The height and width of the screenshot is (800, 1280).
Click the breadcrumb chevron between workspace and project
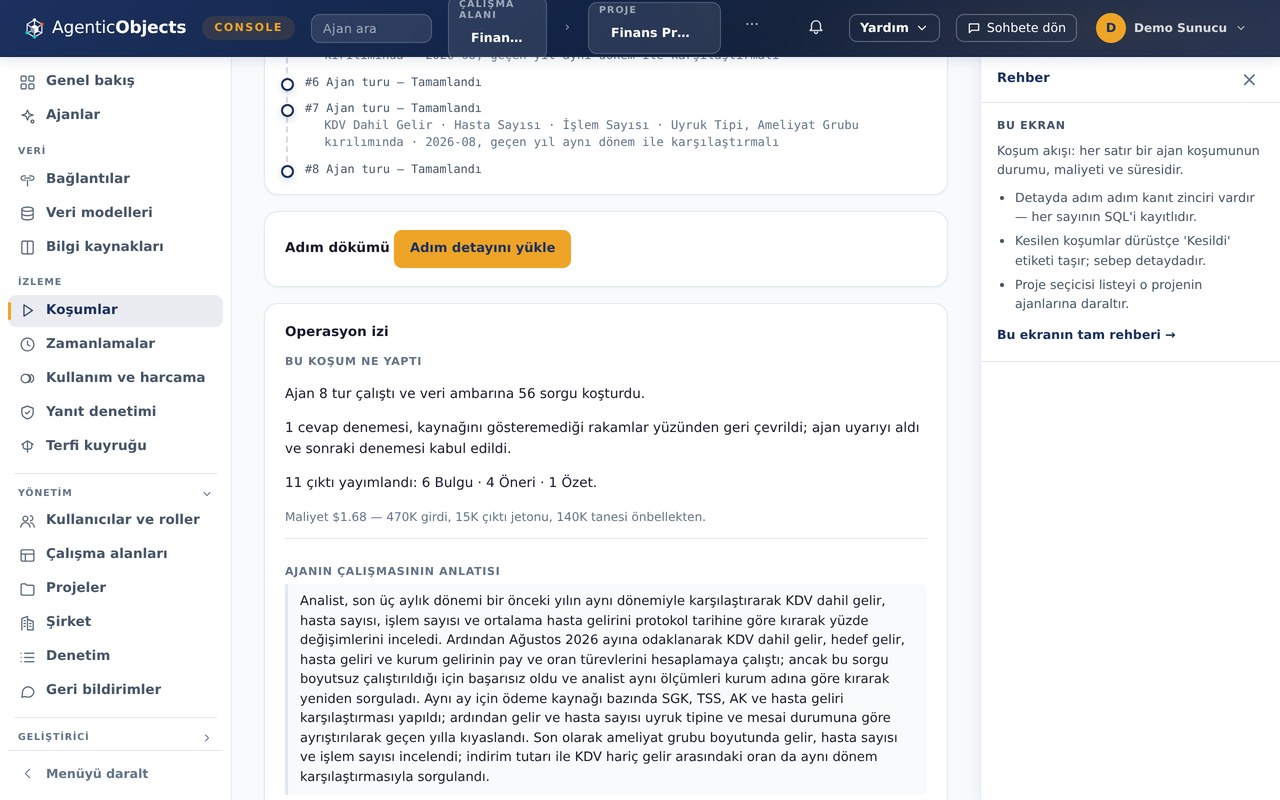[567, 28]
